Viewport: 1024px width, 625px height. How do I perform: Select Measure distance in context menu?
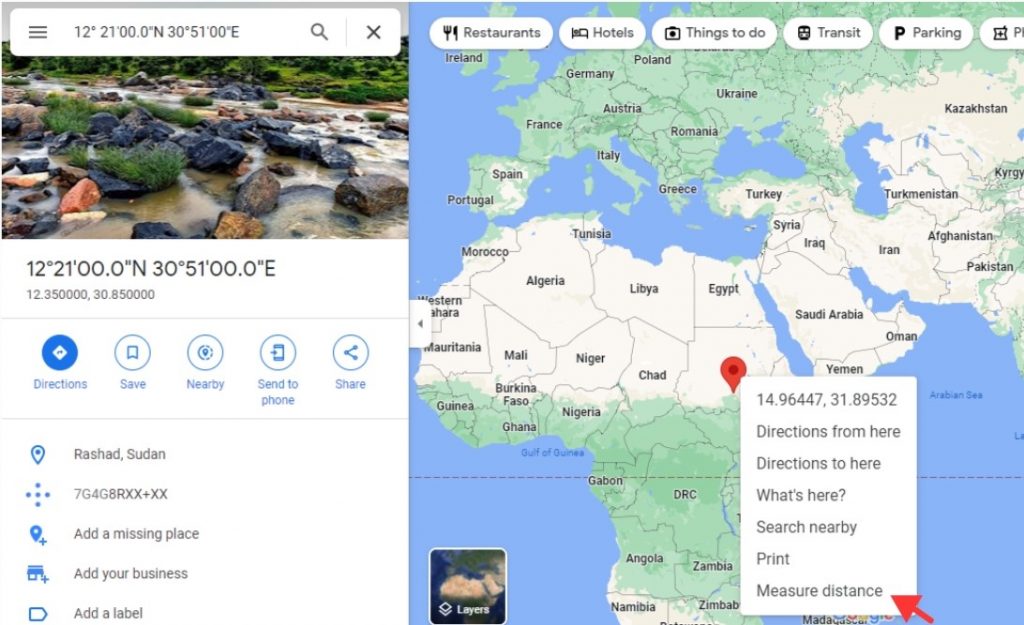click(819, 590)
